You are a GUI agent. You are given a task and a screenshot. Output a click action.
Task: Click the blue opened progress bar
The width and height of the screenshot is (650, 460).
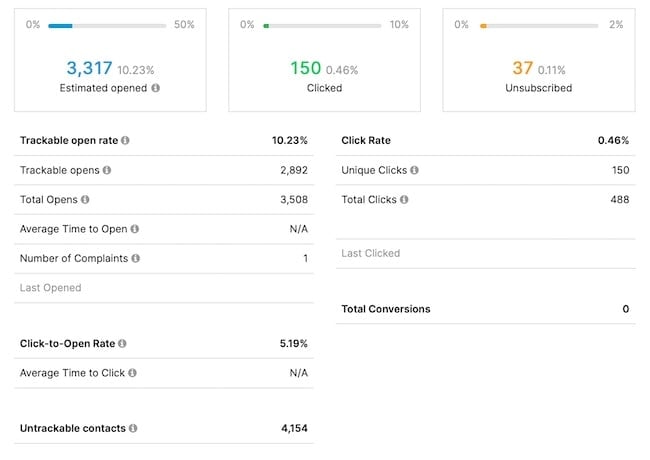pyautogui.click(x=60, y=25)
